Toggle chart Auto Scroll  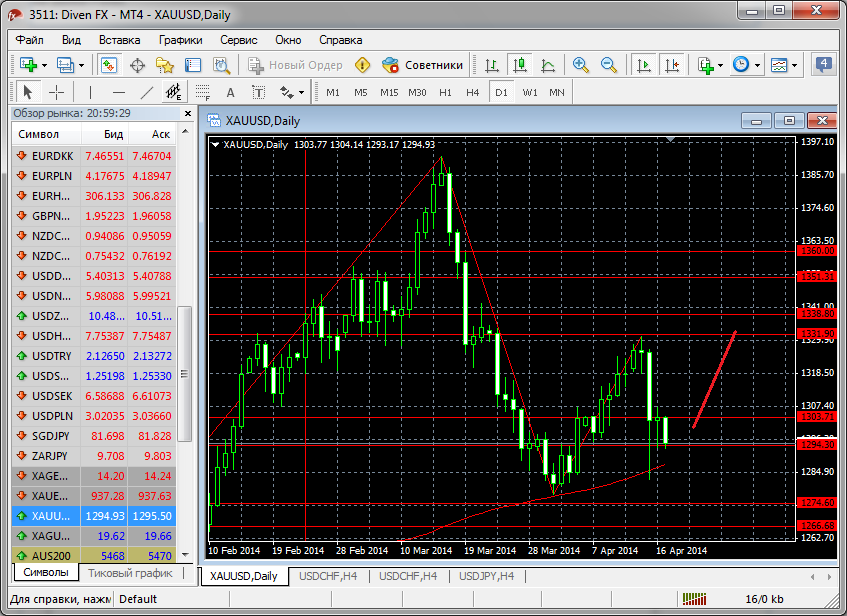click(x=644, y=65)
